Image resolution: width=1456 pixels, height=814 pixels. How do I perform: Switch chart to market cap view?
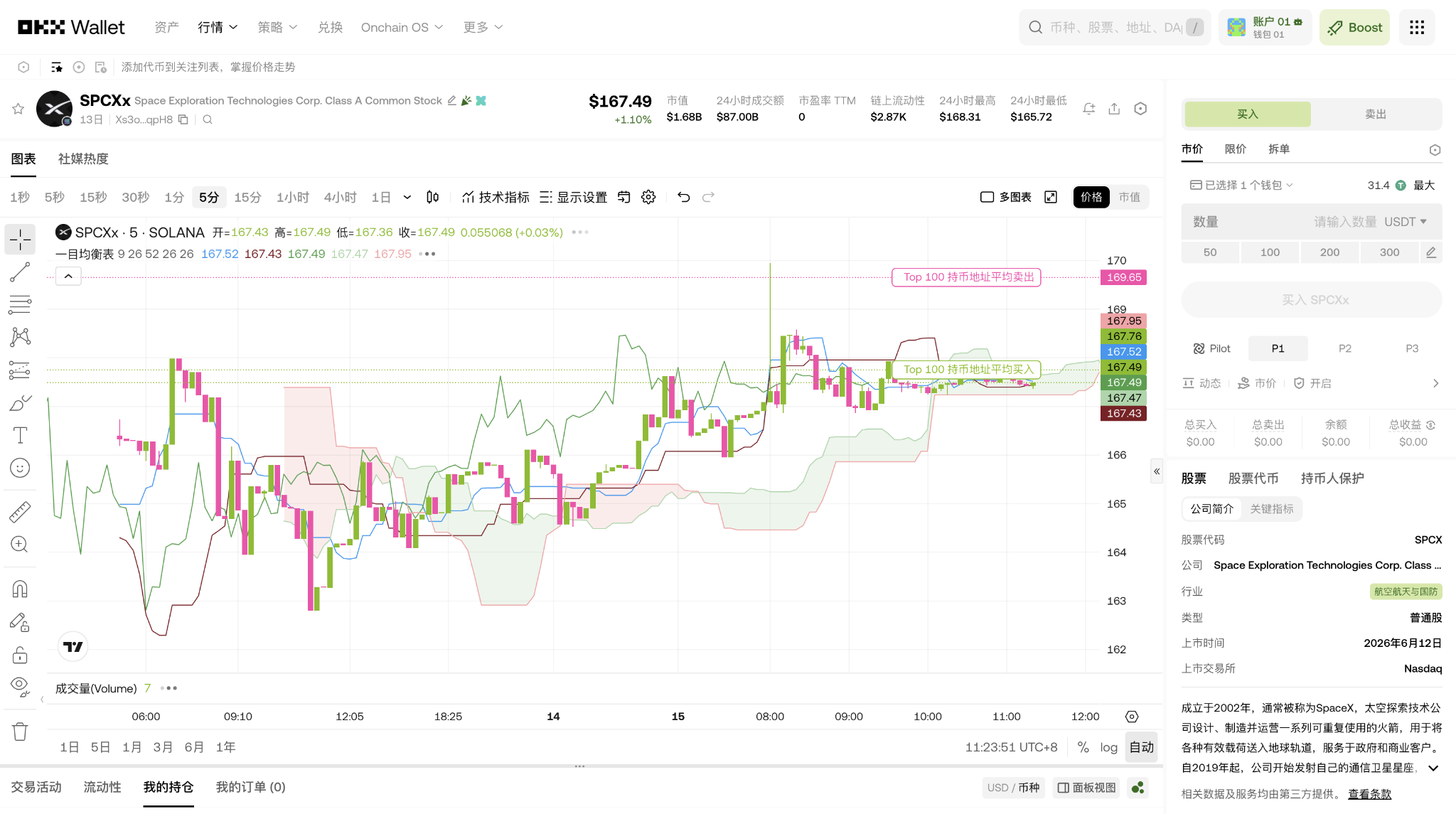[1129, 197]
